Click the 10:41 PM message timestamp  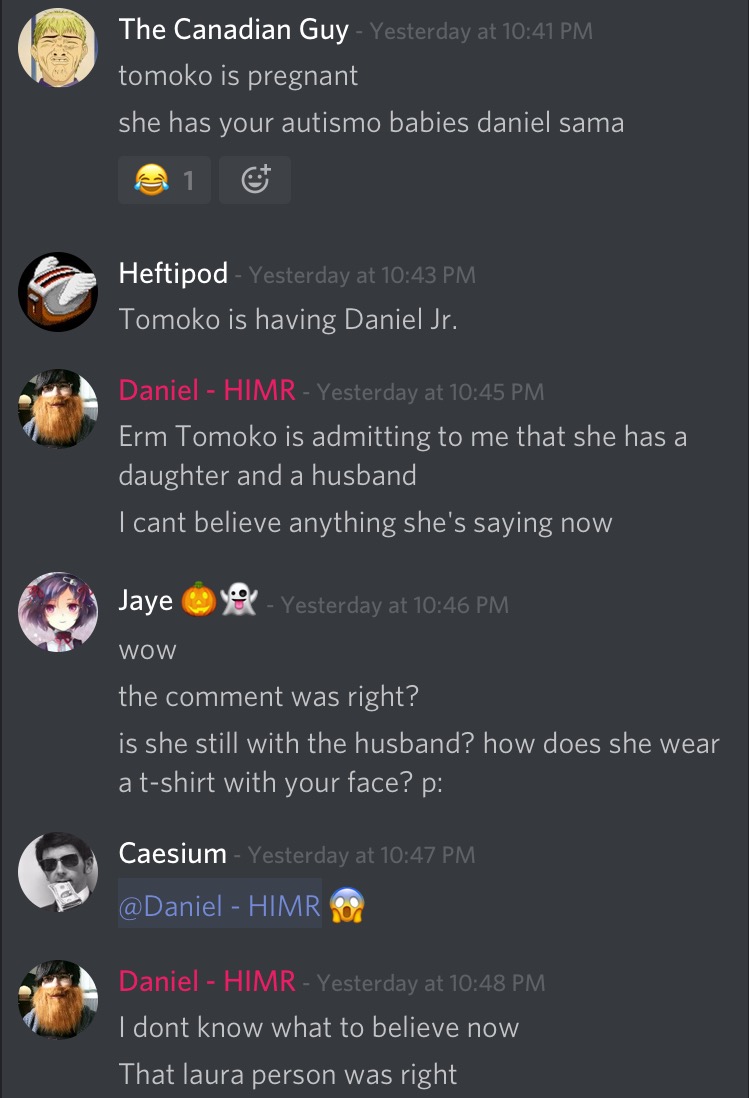(x=481, y=31)
